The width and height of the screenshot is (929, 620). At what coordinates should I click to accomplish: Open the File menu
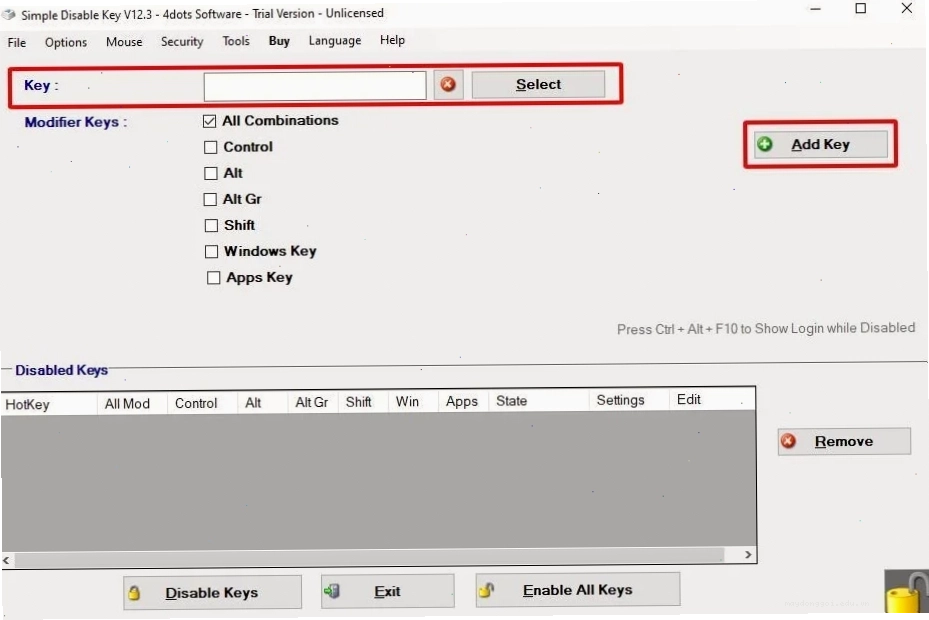point(17,43)
